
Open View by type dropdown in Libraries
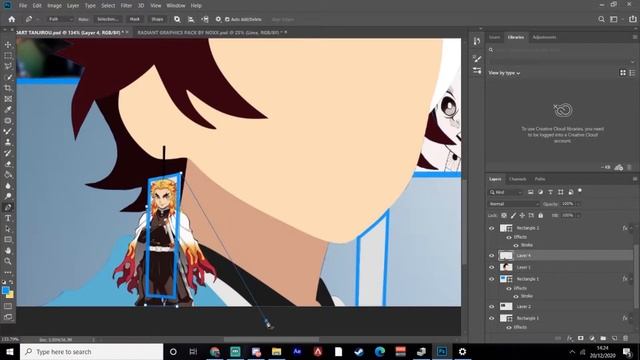click(504, 73)
